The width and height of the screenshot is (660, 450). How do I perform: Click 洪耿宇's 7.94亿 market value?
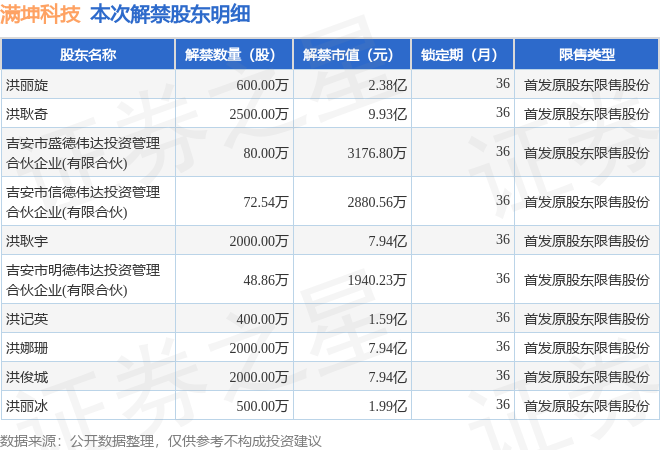coord(388,241)
